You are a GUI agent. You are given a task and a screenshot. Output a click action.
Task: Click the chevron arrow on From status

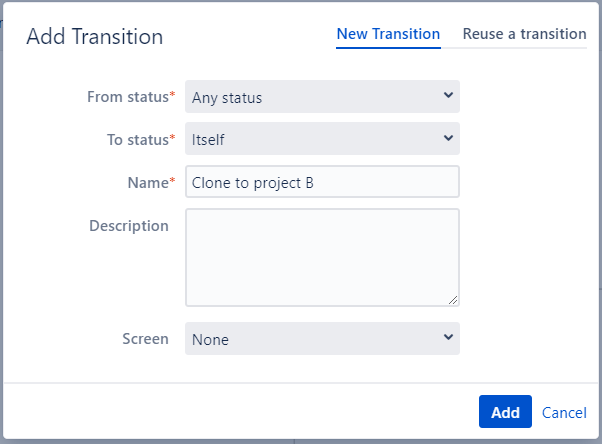[447, 96]
